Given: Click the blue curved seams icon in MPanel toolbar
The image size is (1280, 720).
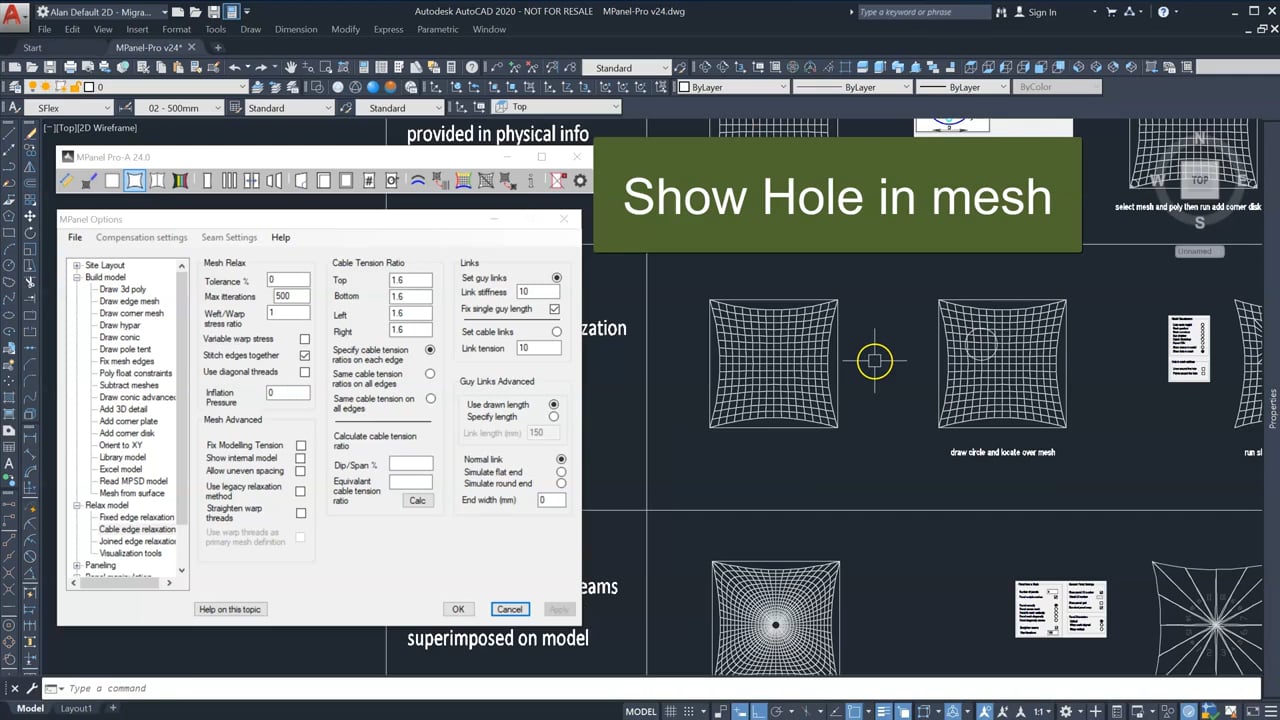Looking at the screenshot, I should [418, 181].
